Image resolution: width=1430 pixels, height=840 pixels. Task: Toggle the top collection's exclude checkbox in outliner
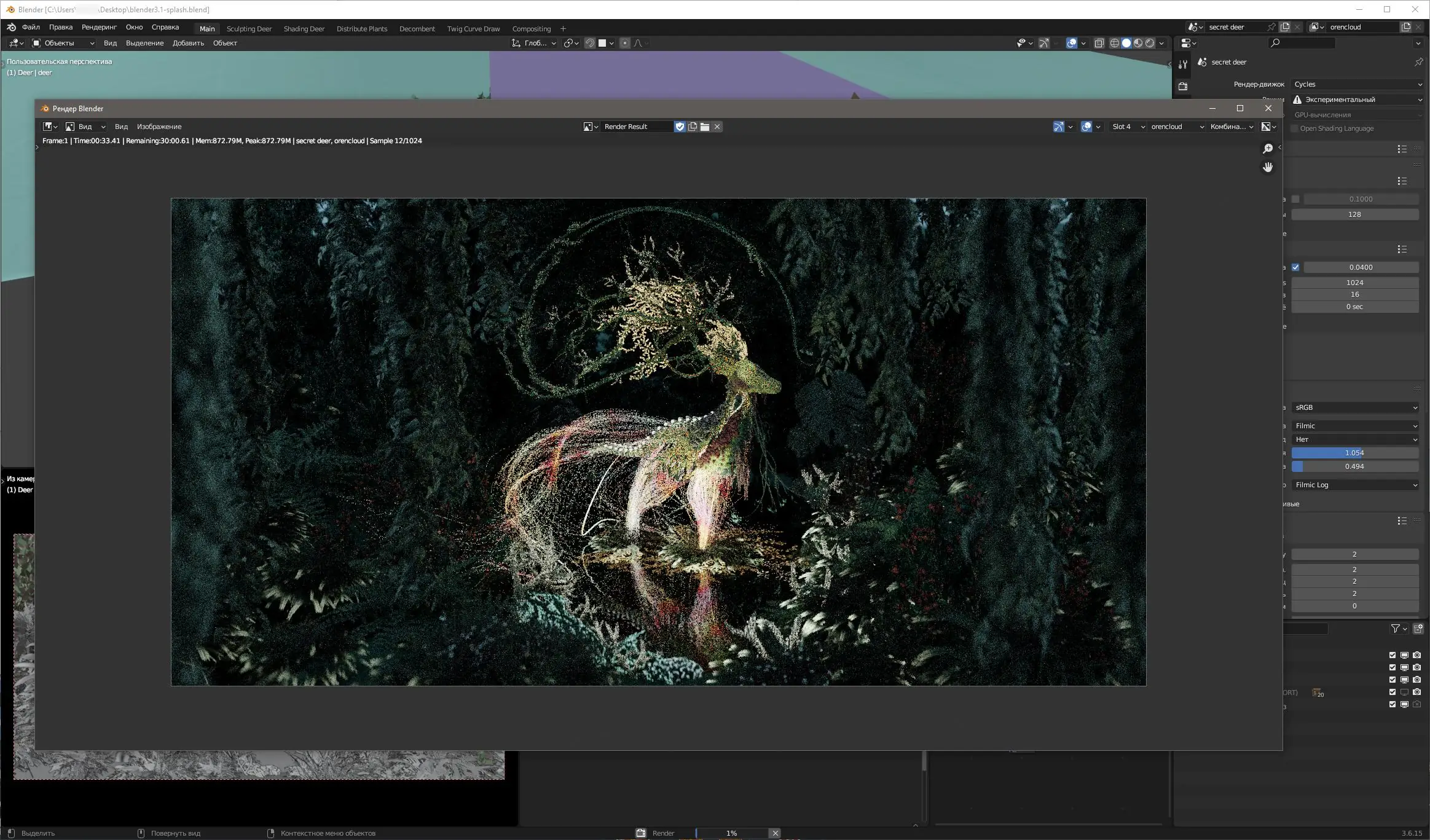pyautogui.click(x=1393, y=655)
